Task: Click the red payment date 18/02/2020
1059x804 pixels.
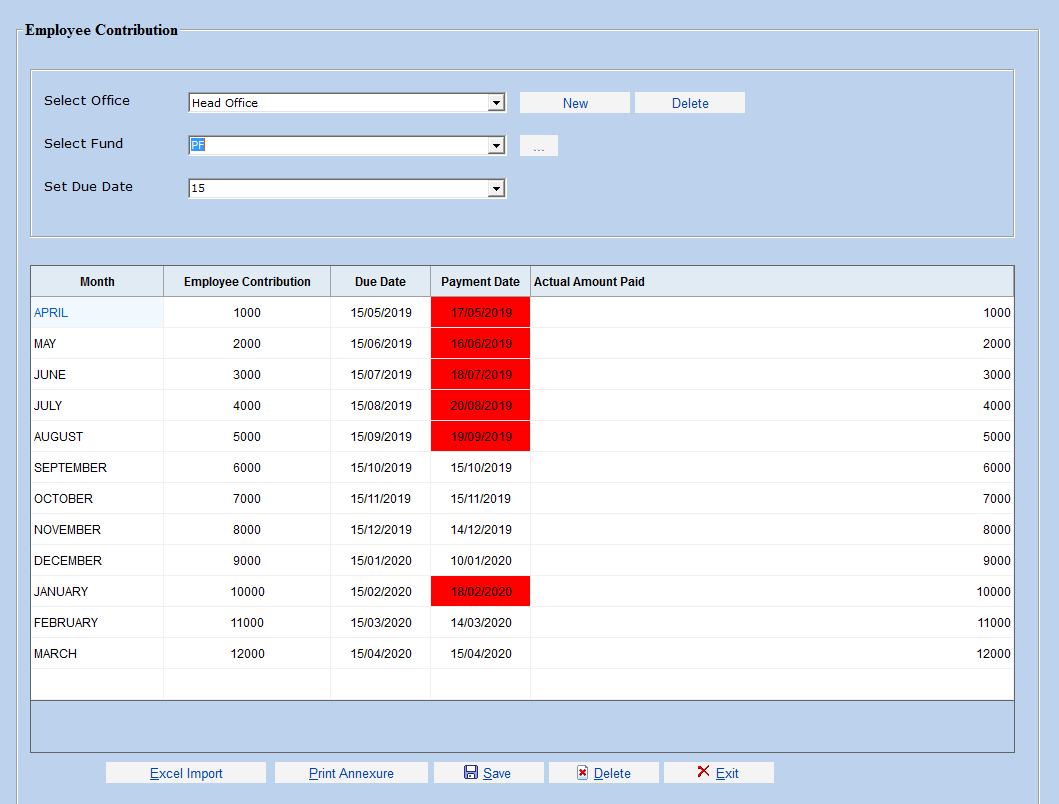Action: tap(481, 593)
